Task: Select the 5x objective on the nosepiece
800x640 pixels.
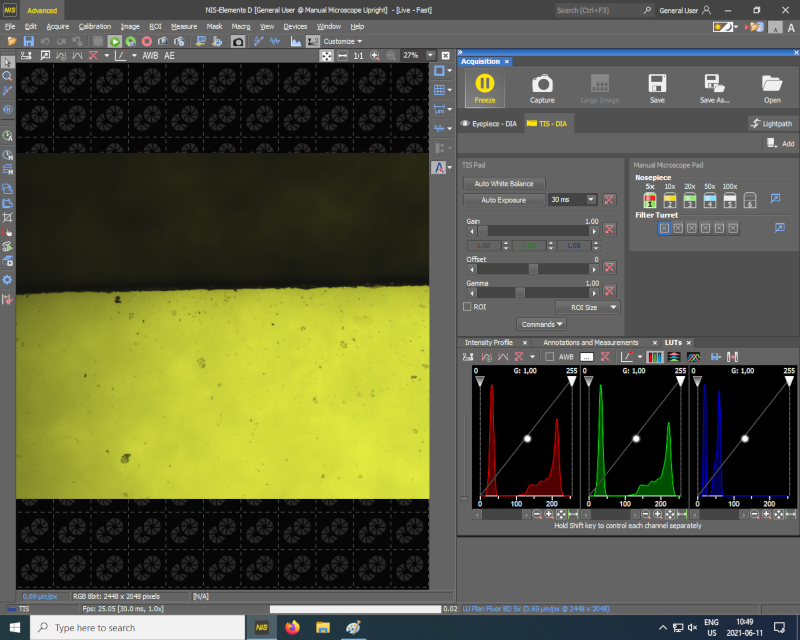Action: [x=649, y=200]
